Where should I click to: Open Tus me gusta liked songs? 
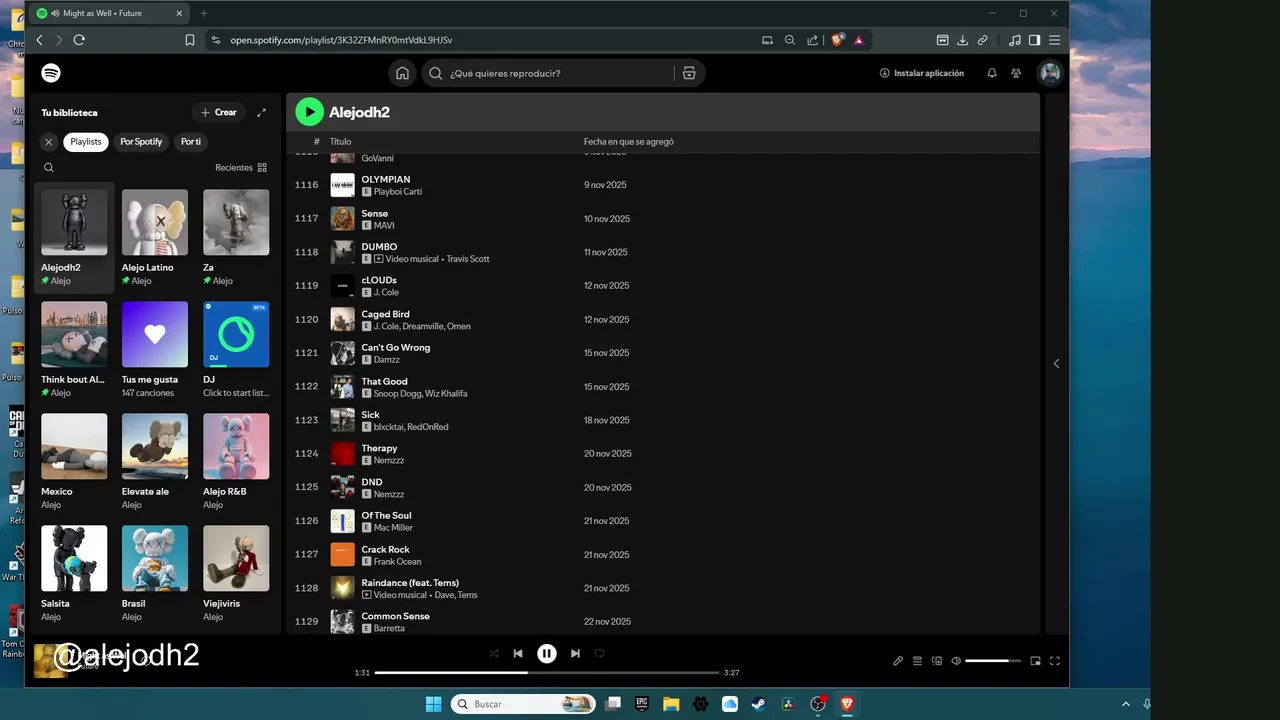click(x=155, y=350)
